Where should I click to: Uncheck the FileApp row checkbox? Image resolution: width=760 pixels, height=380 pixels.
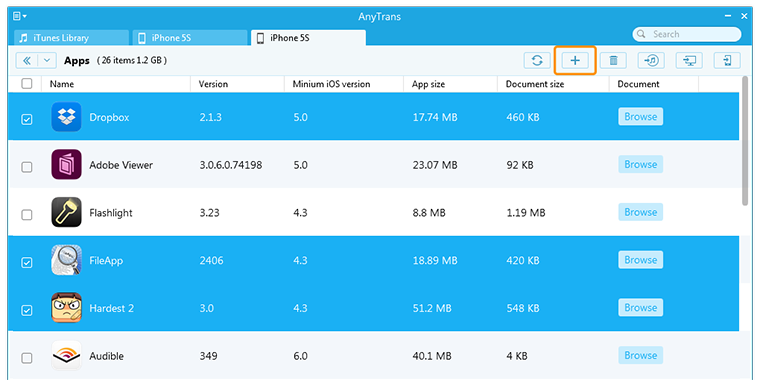pyautogui.click(x=27, y=263)
